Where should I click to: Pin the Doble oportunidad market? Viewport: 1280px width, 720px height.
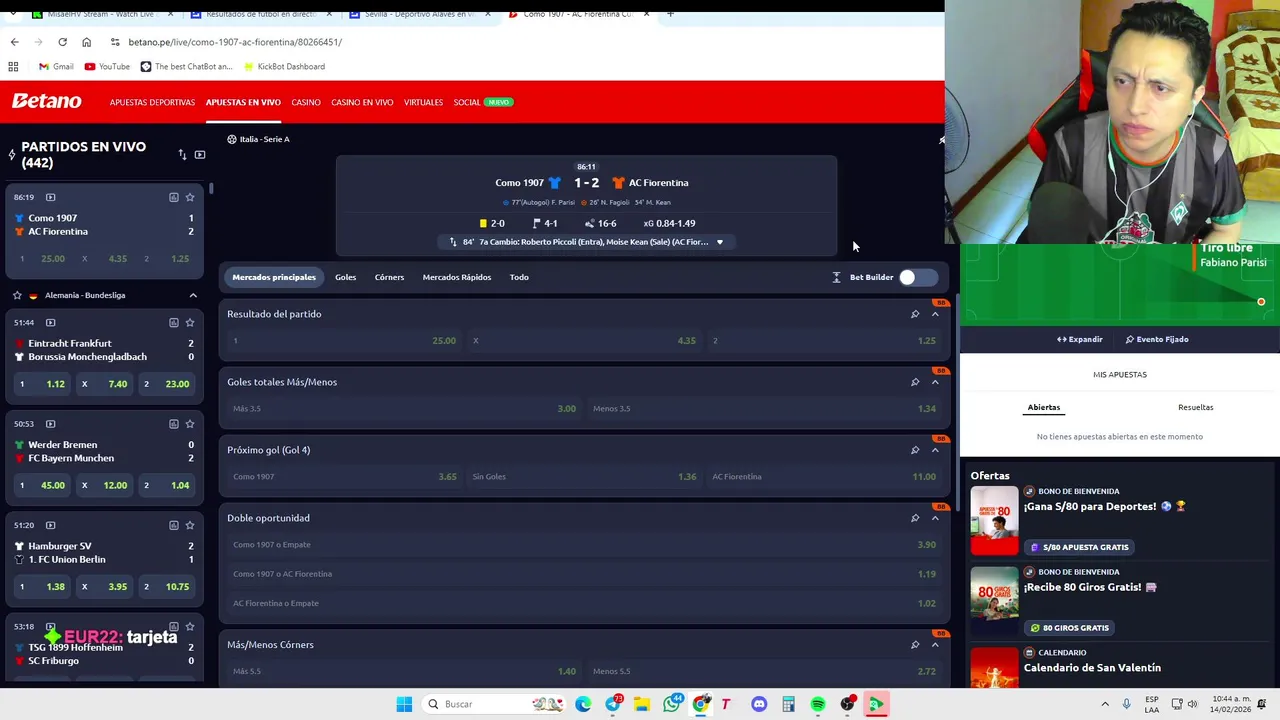pos(915,518)
